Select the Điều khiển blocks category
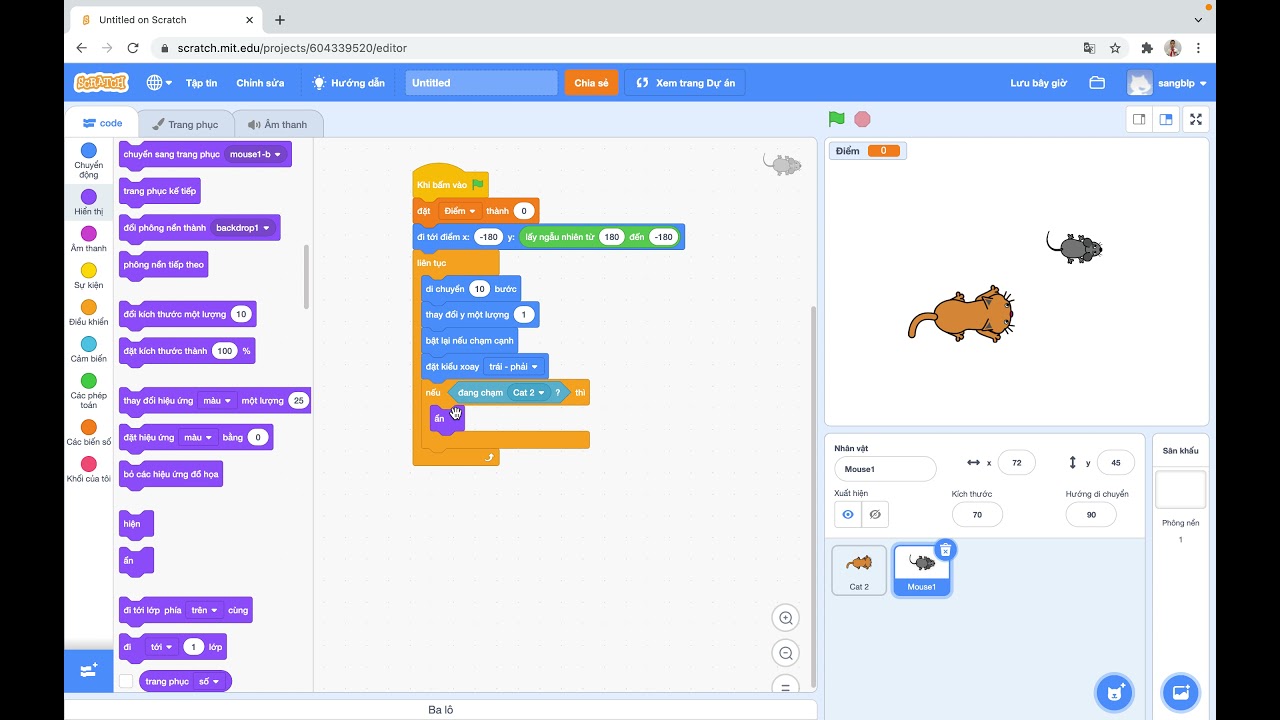This screenshot has width=1280, height=720. coord(88,314)
